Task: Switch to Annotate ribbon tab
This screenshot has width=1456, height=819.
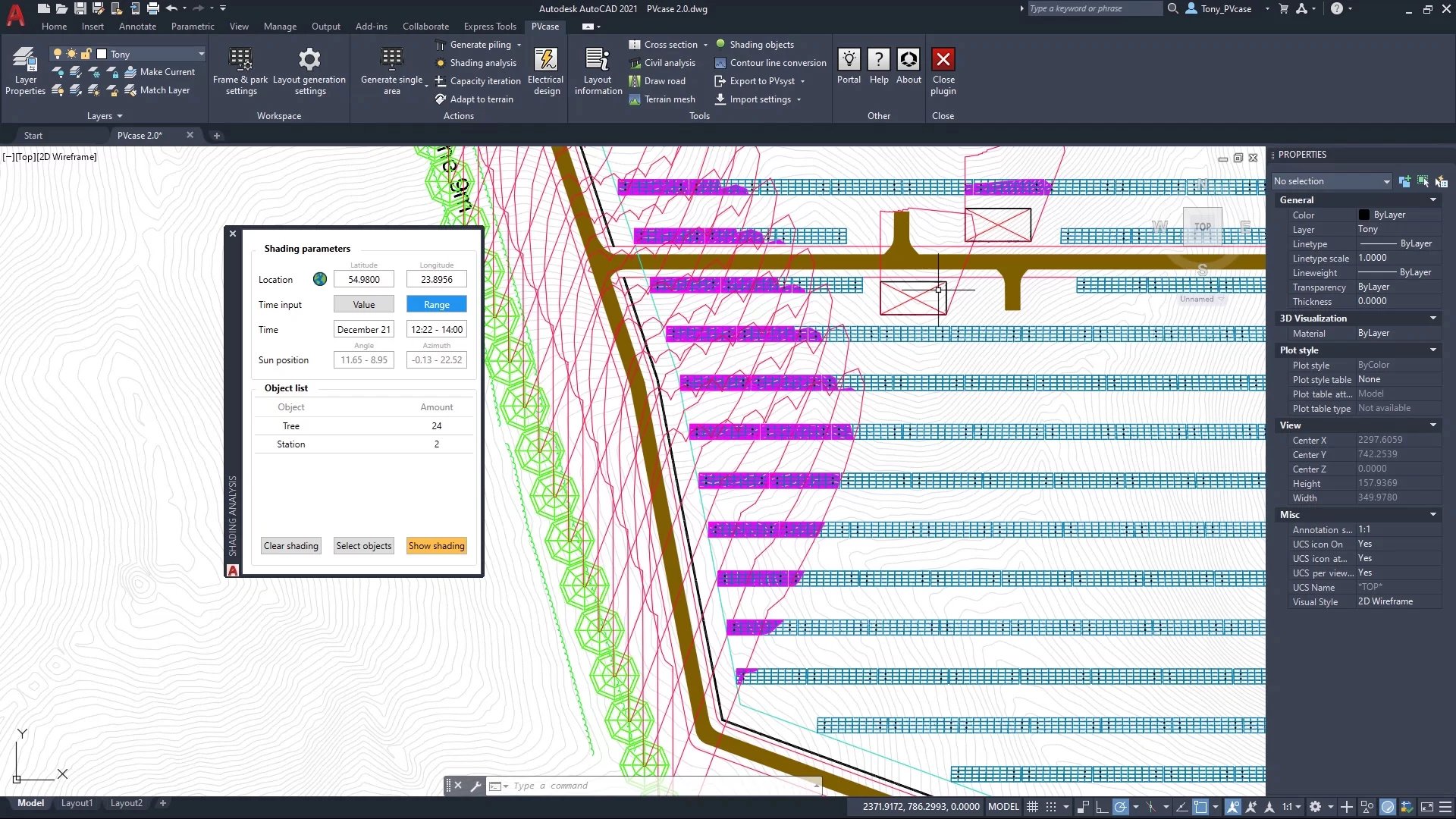Action: coord(137,27)
